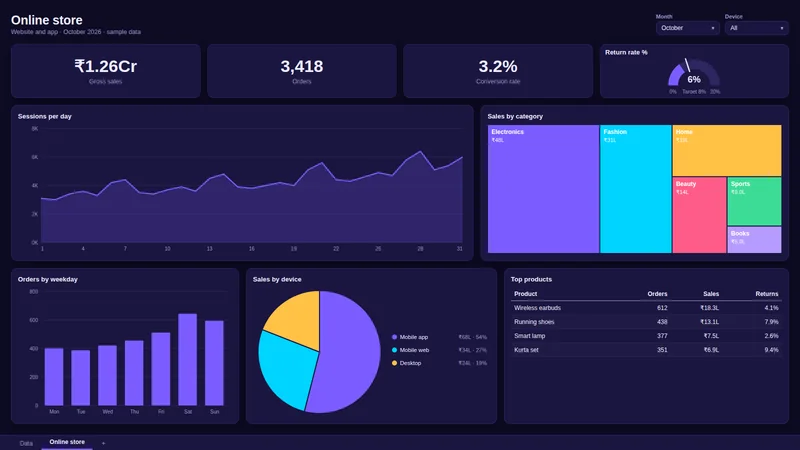Image resolution: width=800 pixels, height=450 pixels.
Task: Select the Wireless earbuds product row
Action: [646, 308]
